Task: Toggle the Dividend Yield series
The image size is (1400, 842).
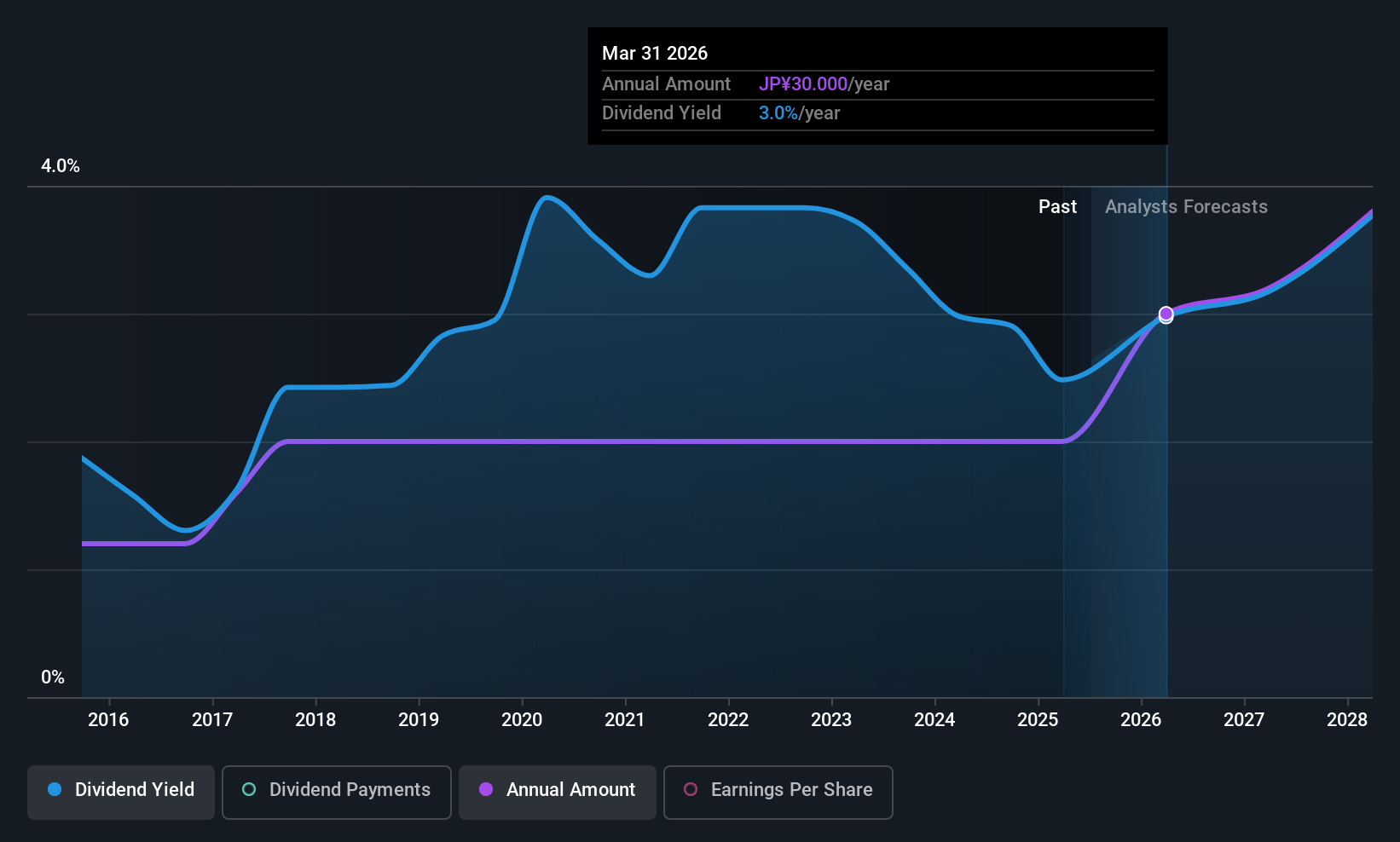Action: [x=121, y=792]
